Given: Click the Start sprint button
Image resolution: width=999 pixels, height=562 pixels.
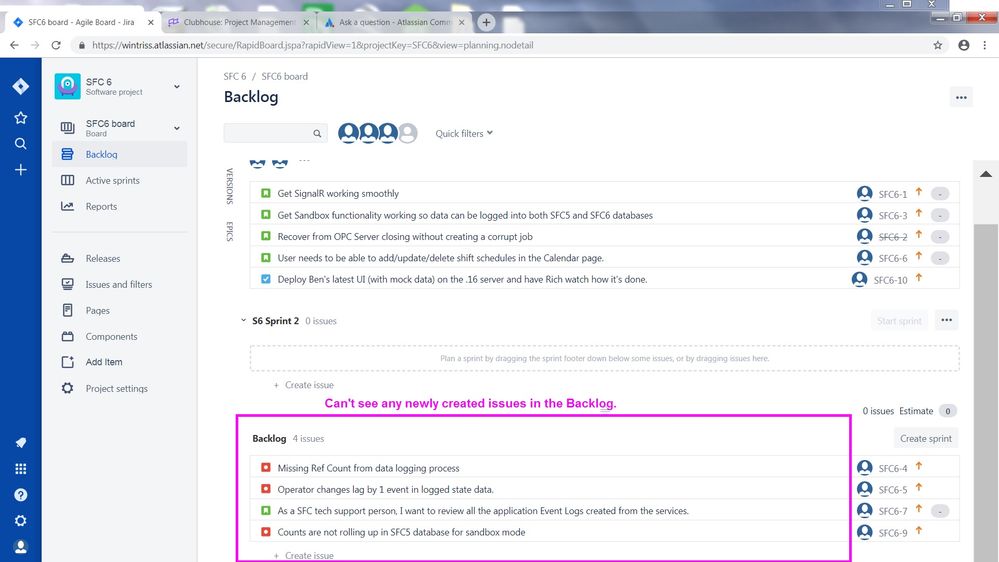Looking at the screenshot, I should point(899,321).
